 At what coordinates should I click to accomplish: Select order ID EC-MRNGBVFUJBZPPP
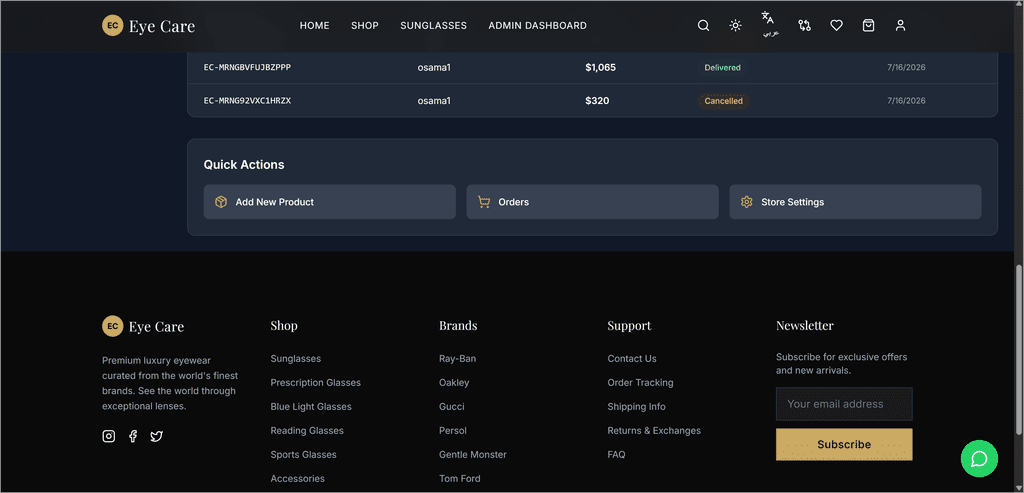point(248,67)
